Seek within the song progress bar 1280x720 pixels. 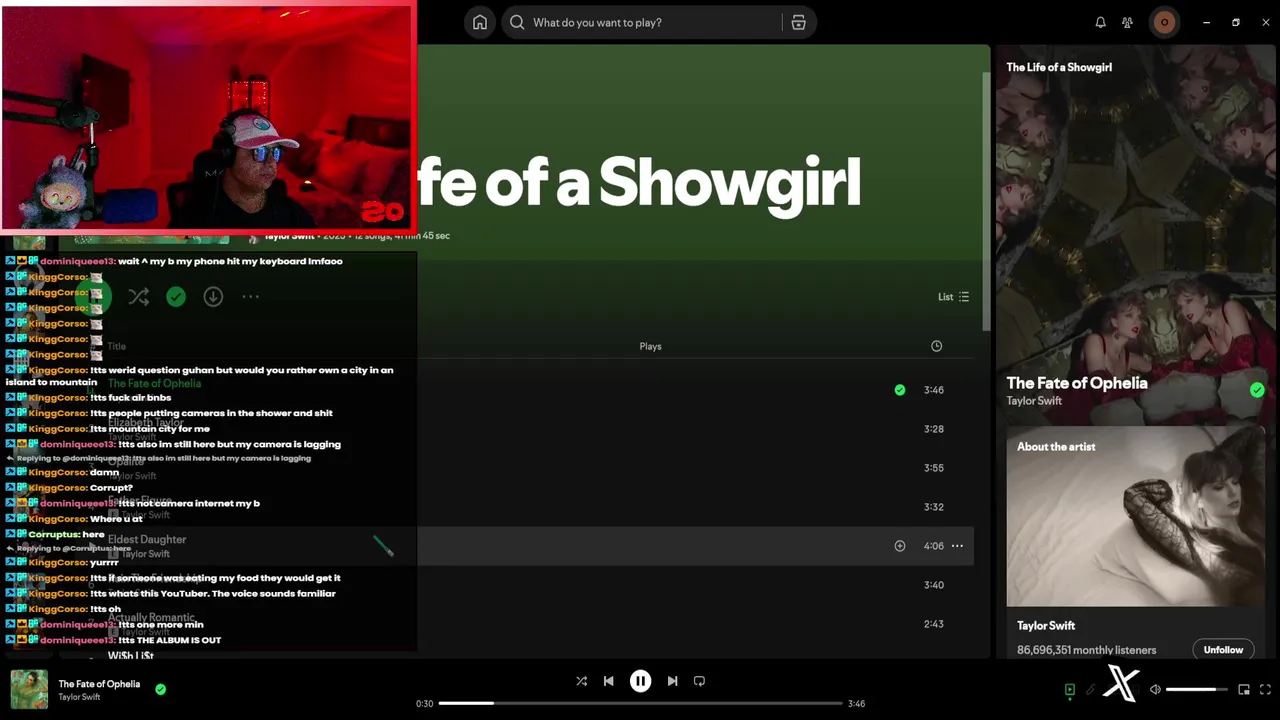(x=640, y=703)
